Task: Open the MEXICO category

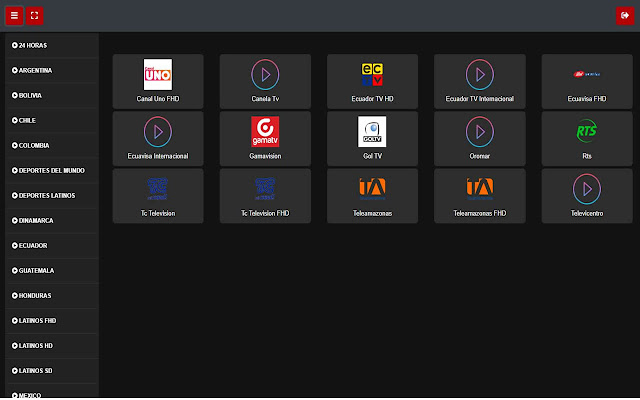Action: (x=52, y=392)
